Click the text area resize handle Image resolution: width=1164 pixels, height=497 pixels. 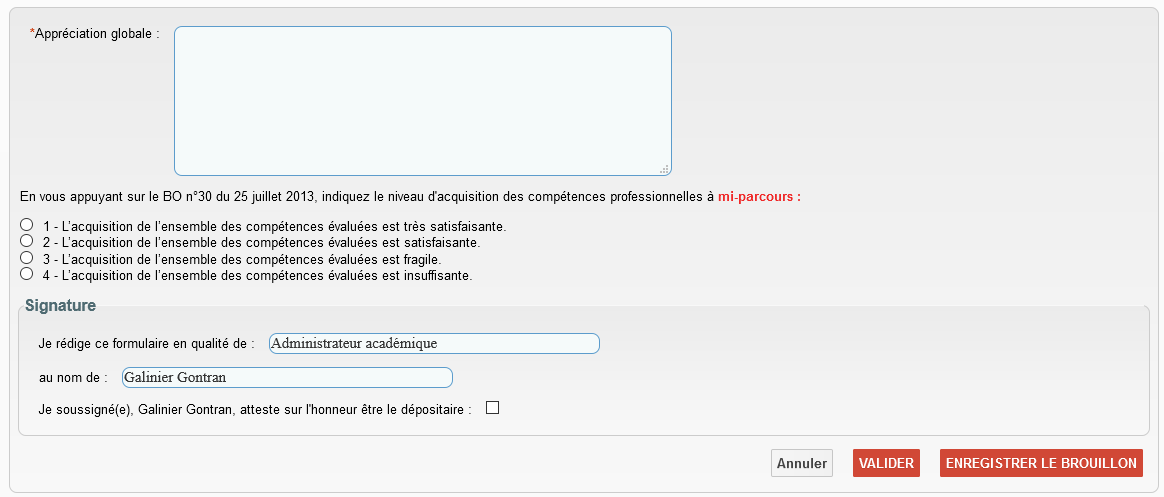pyautogui.click(x=664, y=169)
